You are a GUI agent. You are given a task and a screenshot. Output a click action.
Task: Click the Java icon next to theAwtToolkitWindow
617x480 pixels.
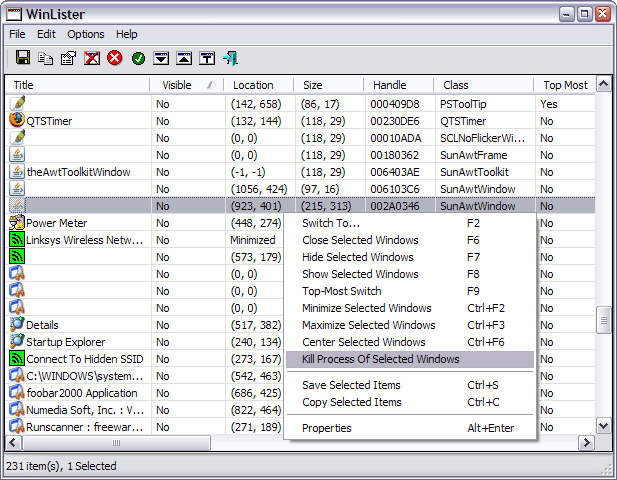pos(17,172)
